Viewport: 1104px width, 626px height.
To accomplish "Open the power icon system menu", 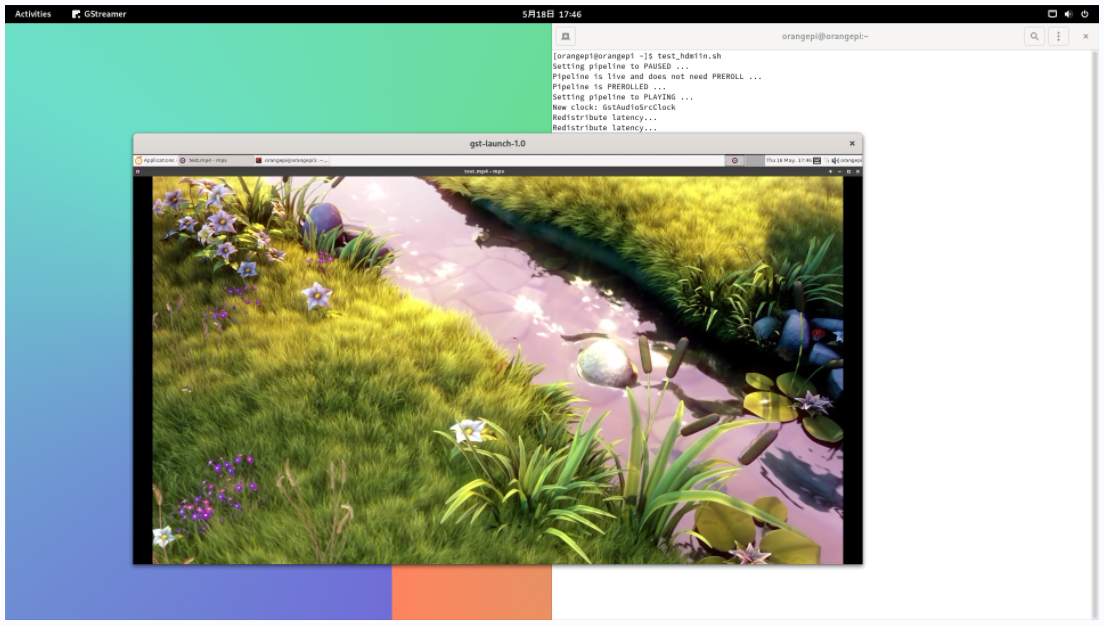I will [x=1084, y=14].
